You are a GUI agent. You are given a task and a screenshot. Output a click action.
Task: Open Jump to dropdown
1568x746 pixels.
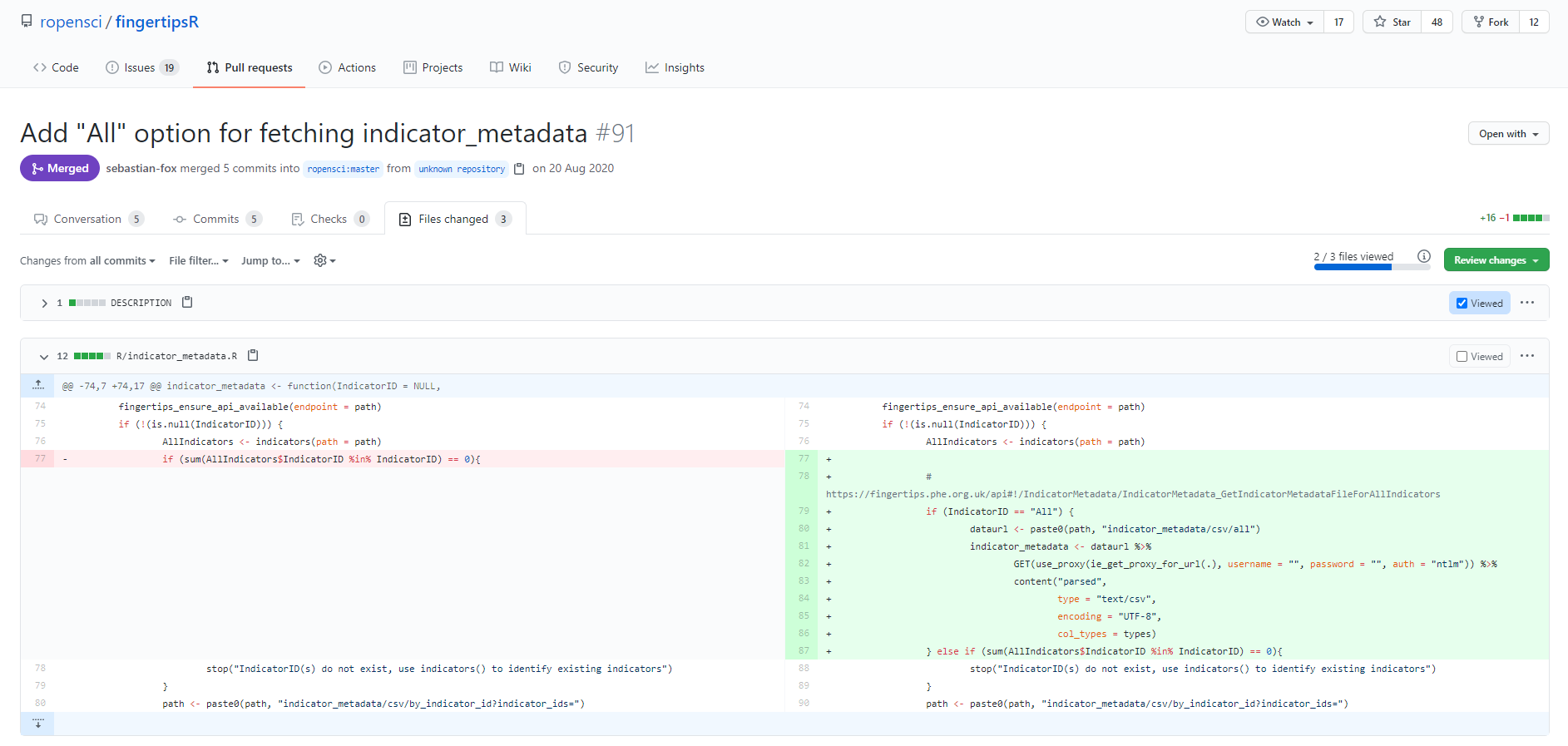270,260
